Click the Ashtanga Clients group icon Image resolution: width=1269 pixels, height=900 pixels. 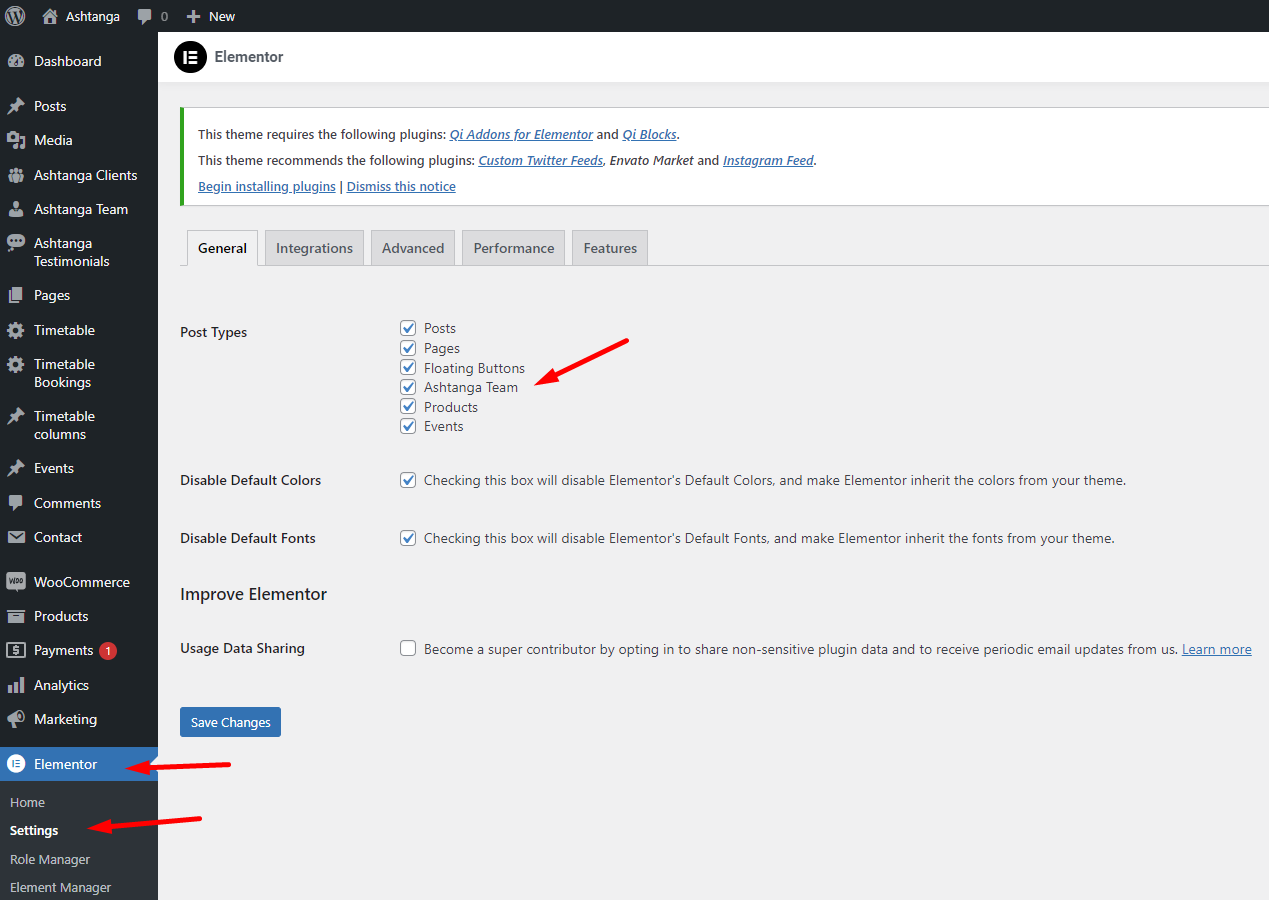(x=16, y=175)
